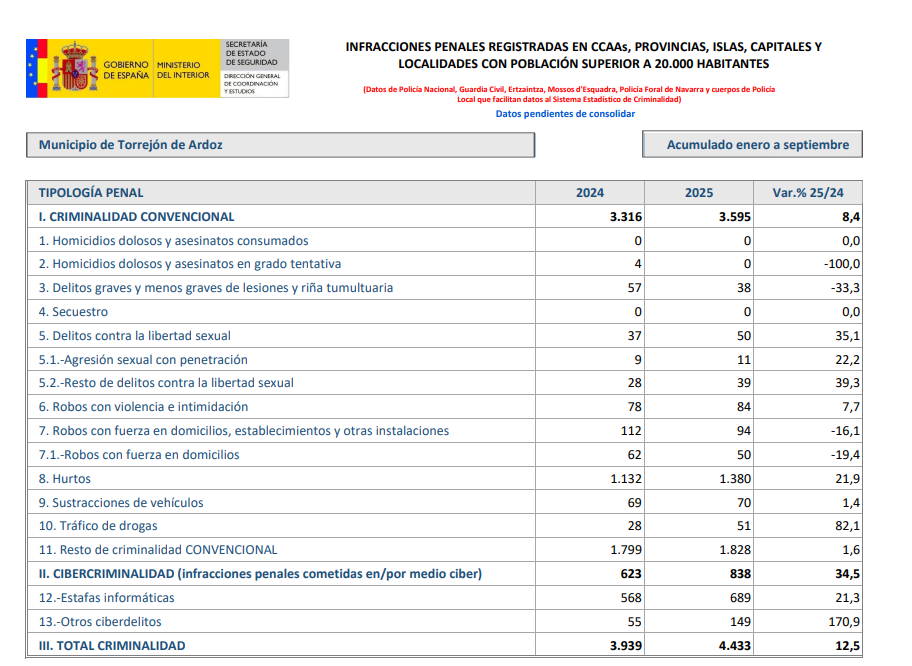Select the II. CIBERCRIMINALIDAD row label
The height and width of the screenshot is (666, 912).
[x=260, y=574]
